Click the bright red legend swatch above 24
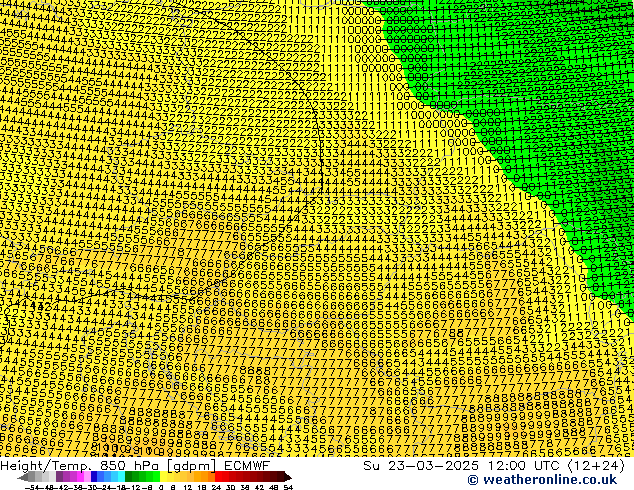 click(218, 477)
